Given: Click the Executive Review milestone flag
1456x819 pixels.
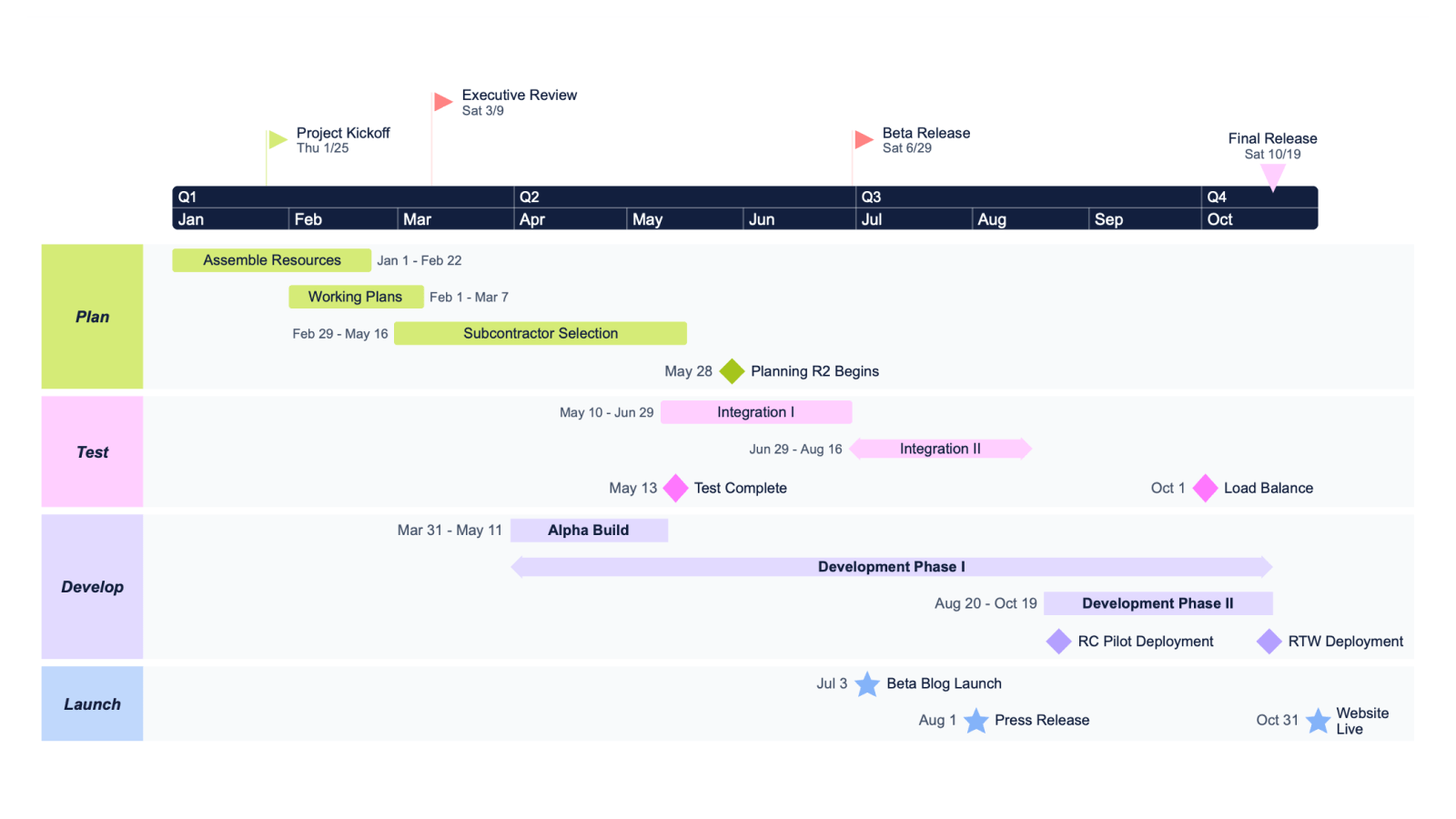Looking at the screenshot, I should 441,102.
